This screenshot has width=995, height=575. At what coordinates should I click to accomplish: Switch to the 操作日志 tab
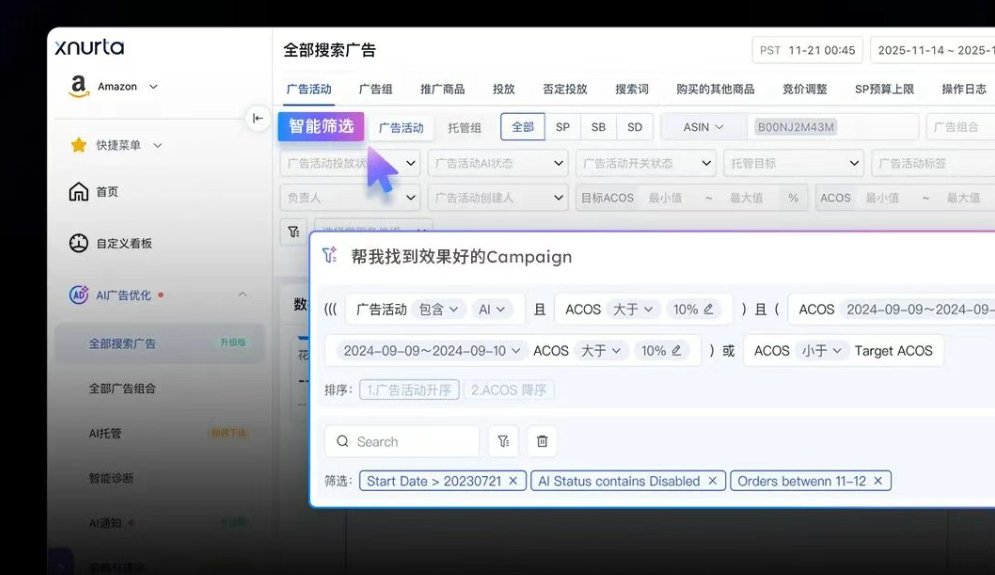pos(964,89)
